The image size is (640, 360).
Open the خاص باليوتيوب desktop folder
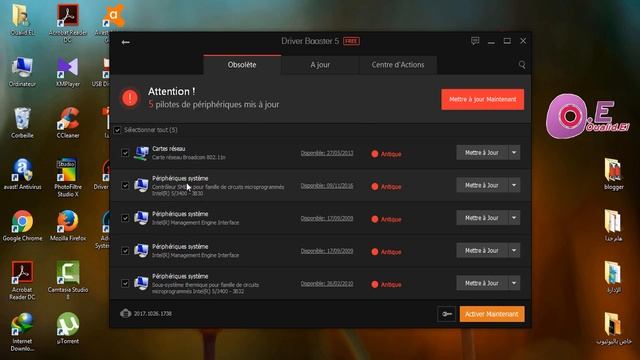[x=613, y=329]
